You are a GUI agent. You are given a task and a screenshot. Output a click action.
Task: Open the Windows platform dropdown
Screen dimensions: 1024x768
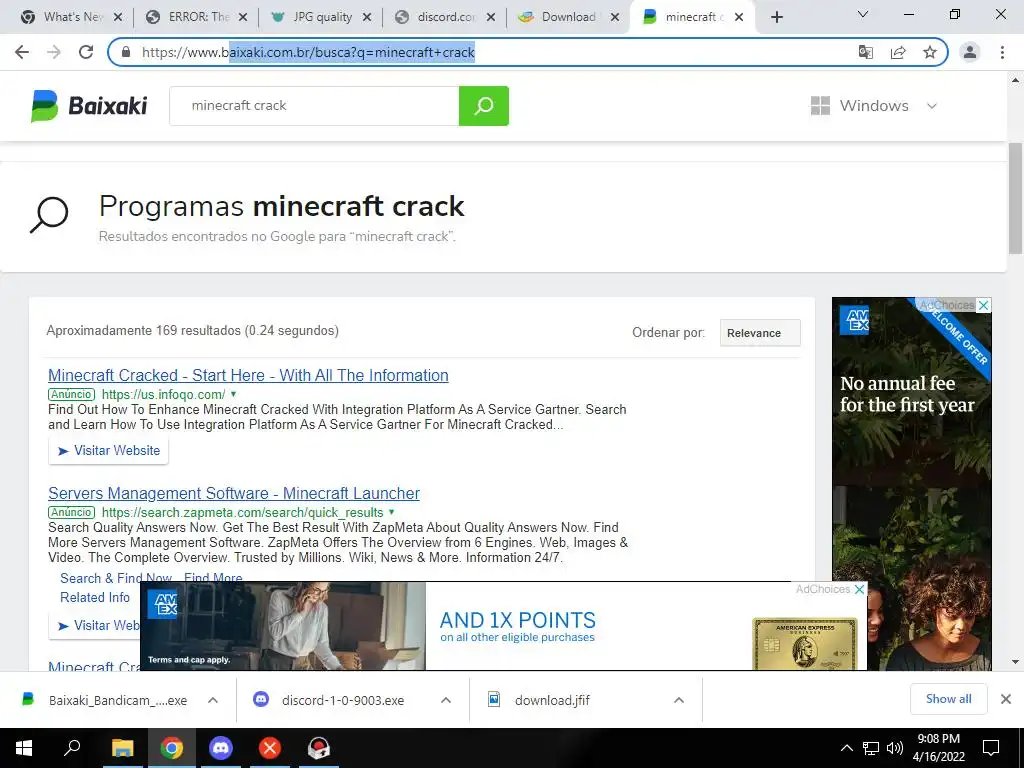[x=874, y=106]
